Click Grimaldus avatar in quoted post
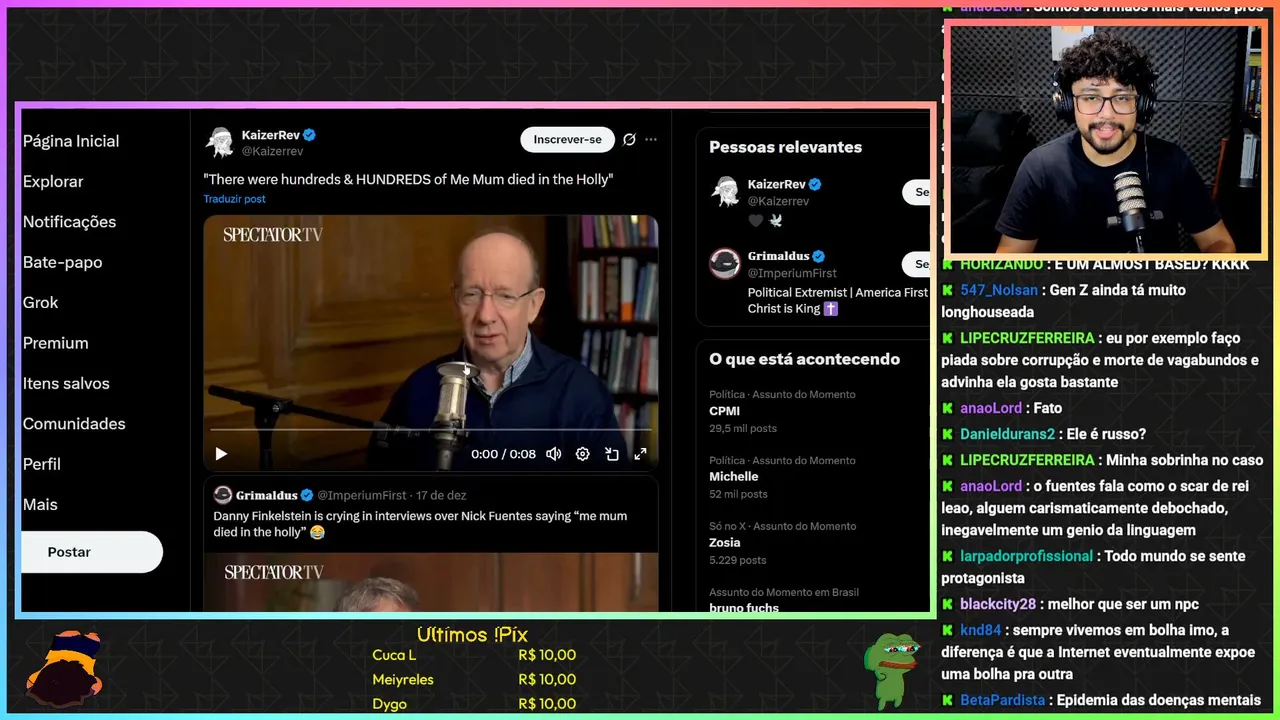 pos(223,495)
